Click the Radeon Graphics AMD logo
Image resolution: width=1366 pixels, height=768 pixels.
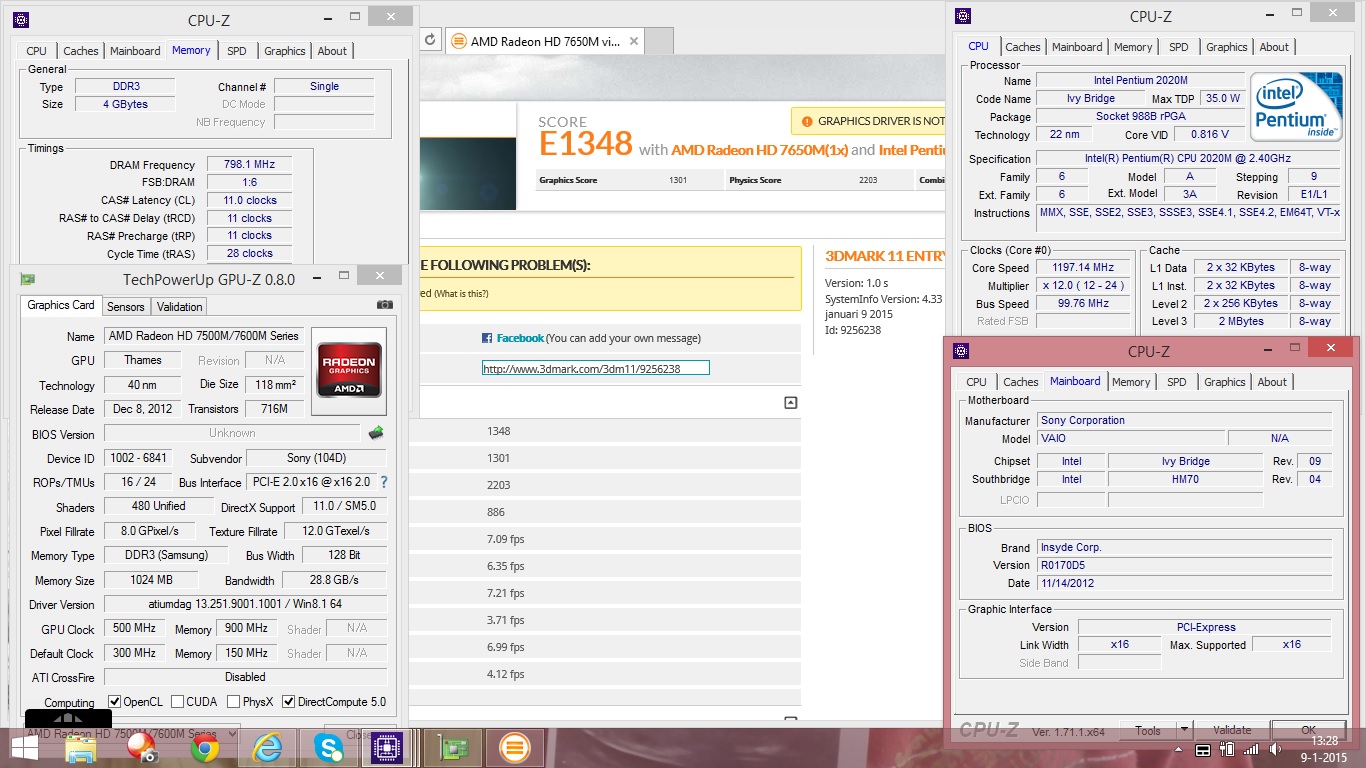[x=348, y=371]
